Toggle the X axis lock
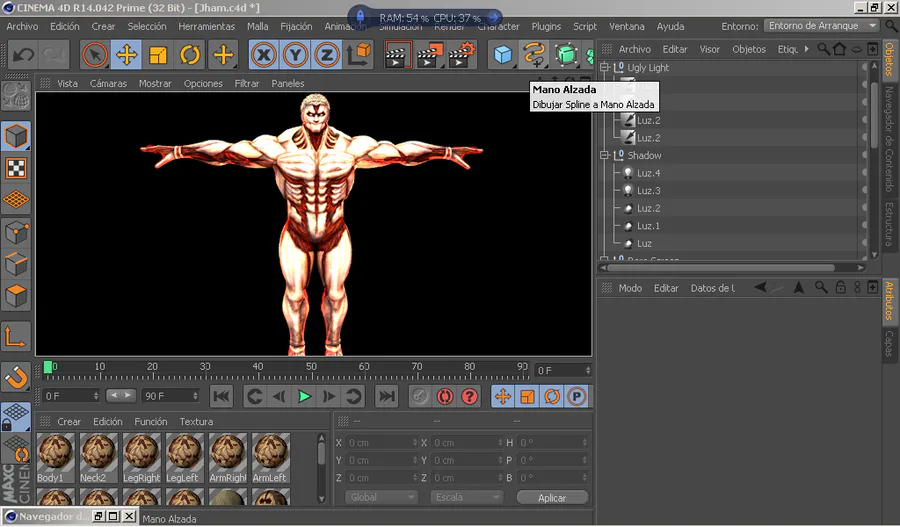This screenshot has height=527, width=900. (x=263, y=55)
